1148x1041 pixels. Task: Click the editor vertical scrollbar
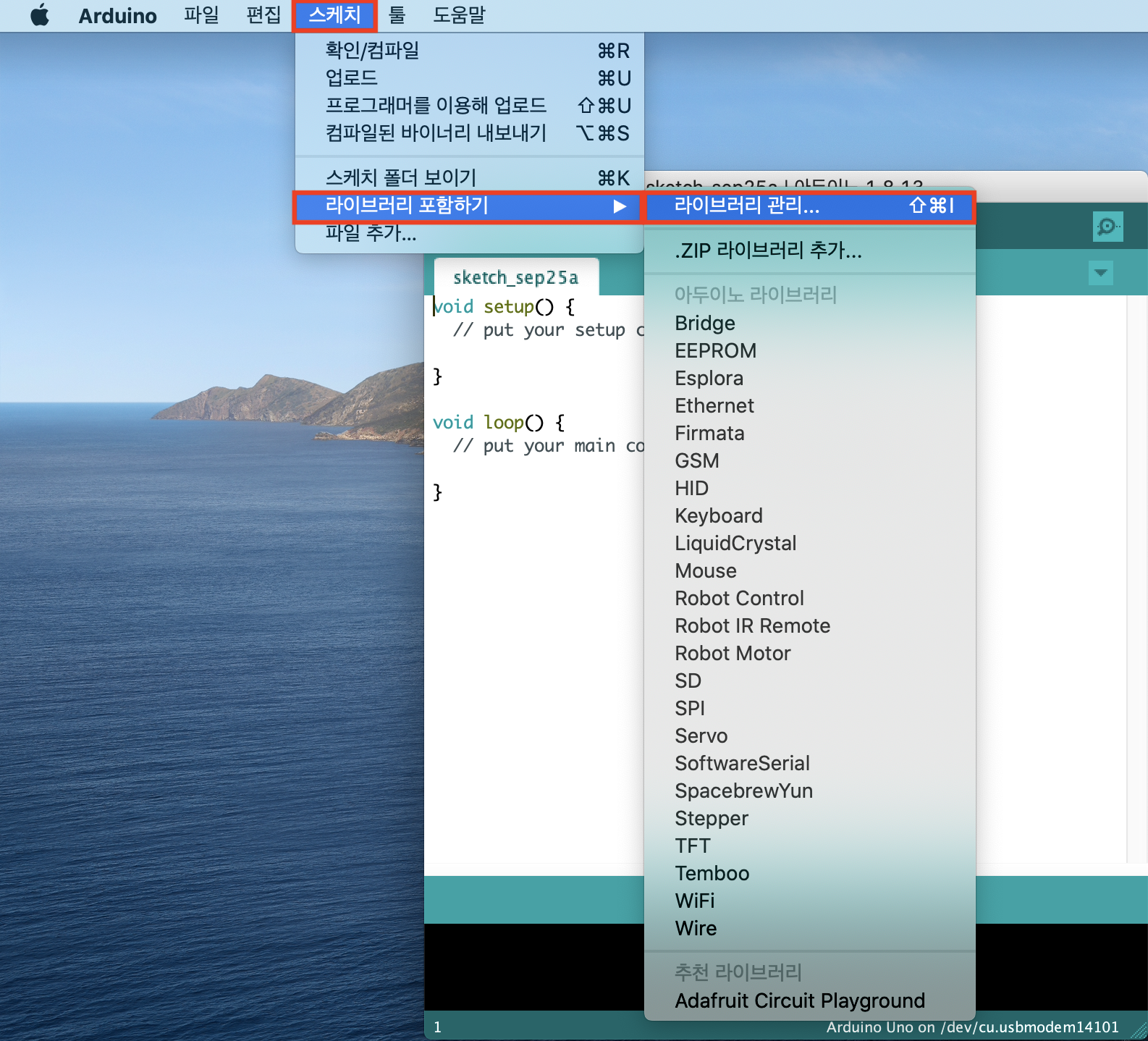(1136, 579)
